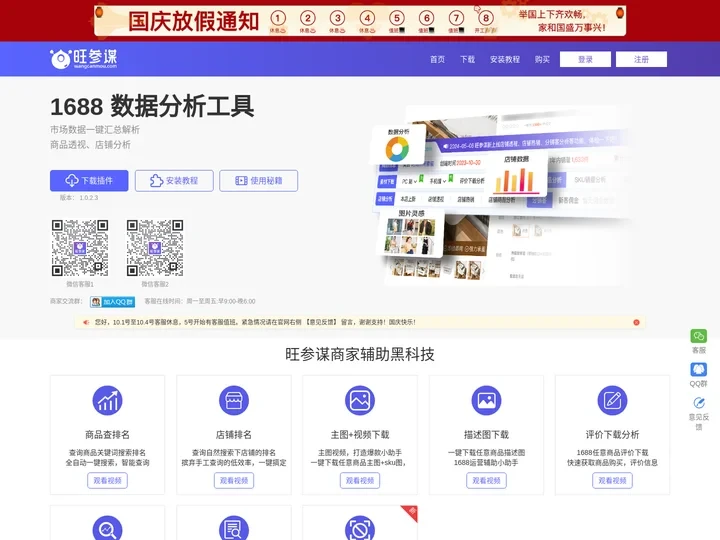Viewport: 720px width, 540px height.
Task: Click the 客服在线时间 text
Action: (200, 302)
